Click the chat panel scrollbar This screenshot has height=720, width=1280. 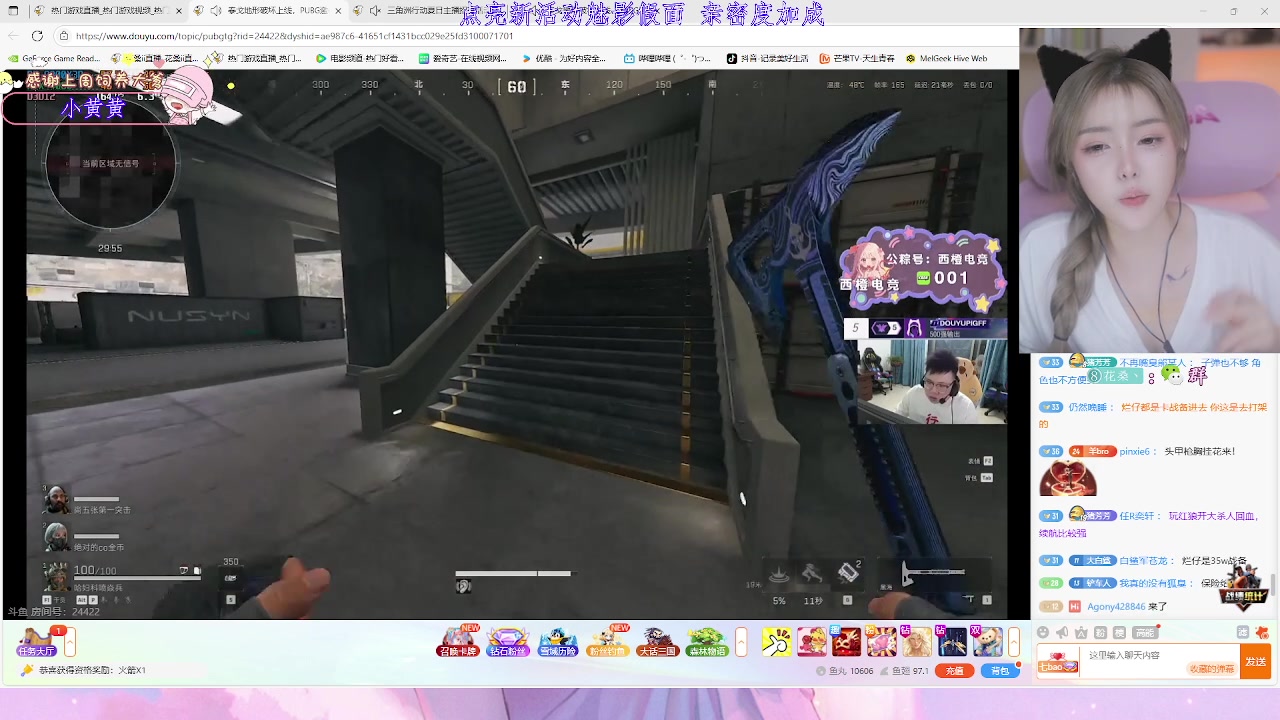click(1274, 583)
